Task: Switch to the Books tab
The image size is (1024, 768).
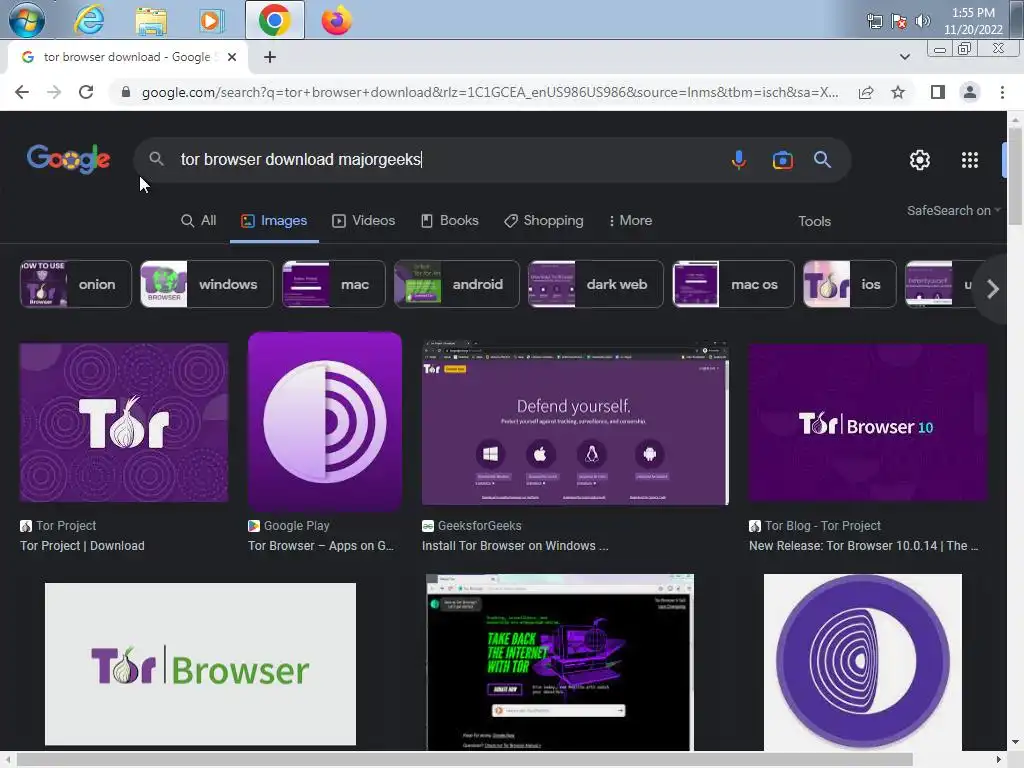Action: [449, 221]
